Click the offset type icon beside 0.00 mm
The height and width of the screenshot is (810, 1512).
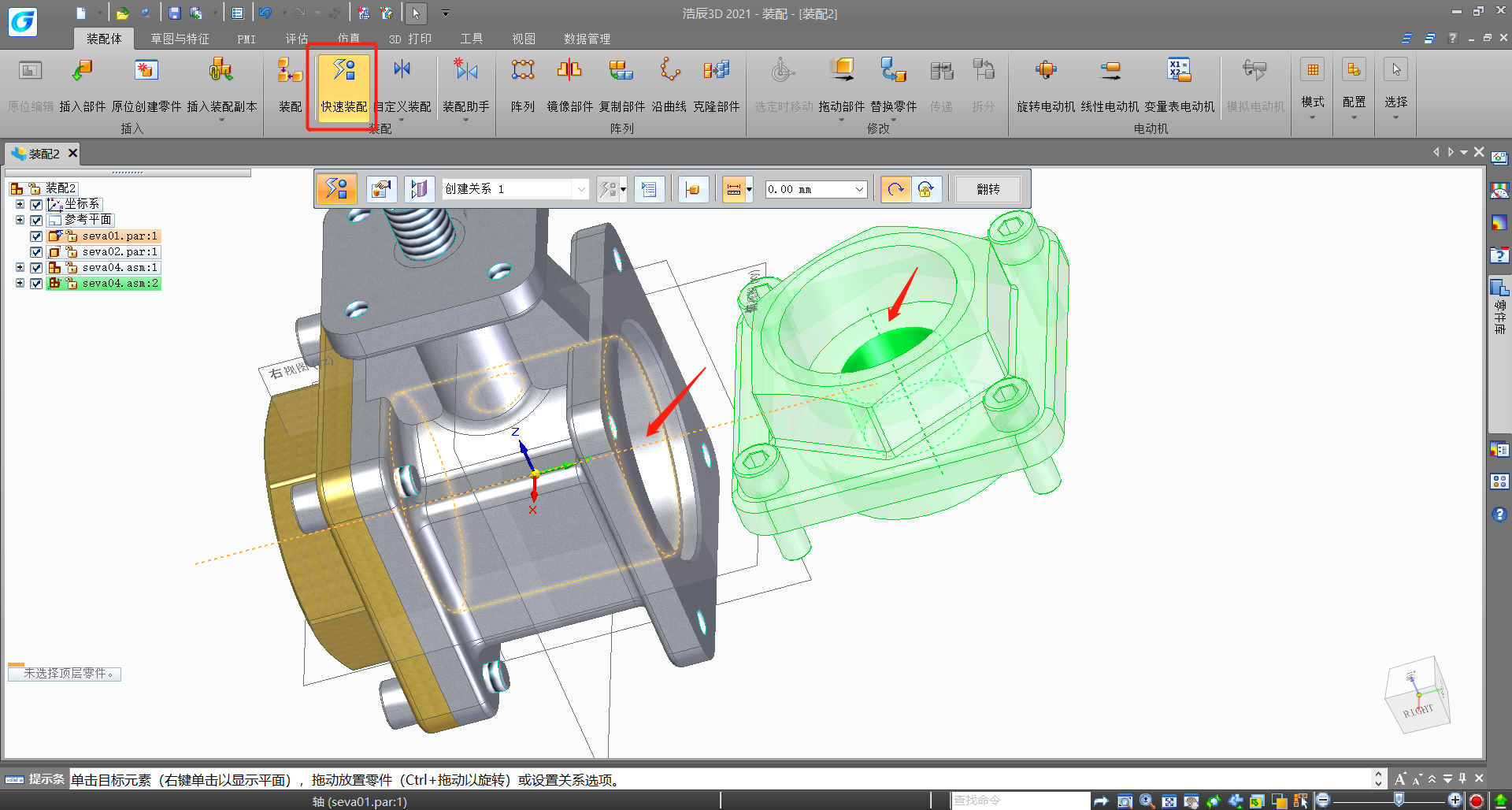(x=734, y=189)
